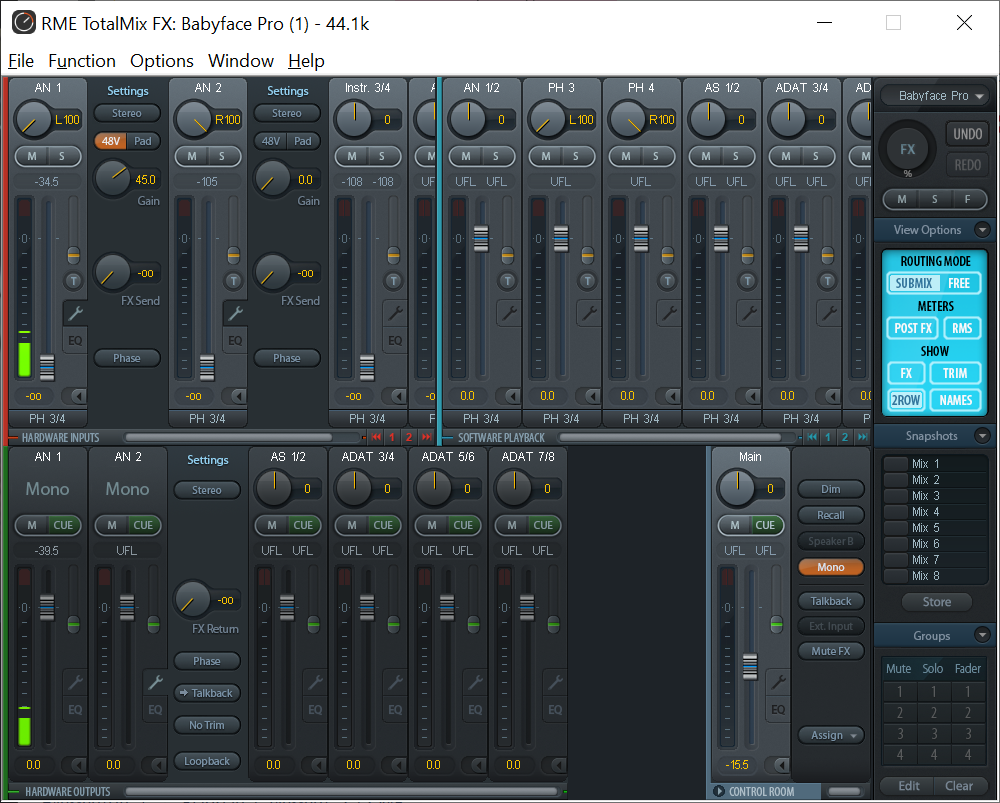Image resolution: width=1000 pixels, height=803 pixels.
Task: Open wrench settings on hardware output AS 1/2
Action: point(315,682)
